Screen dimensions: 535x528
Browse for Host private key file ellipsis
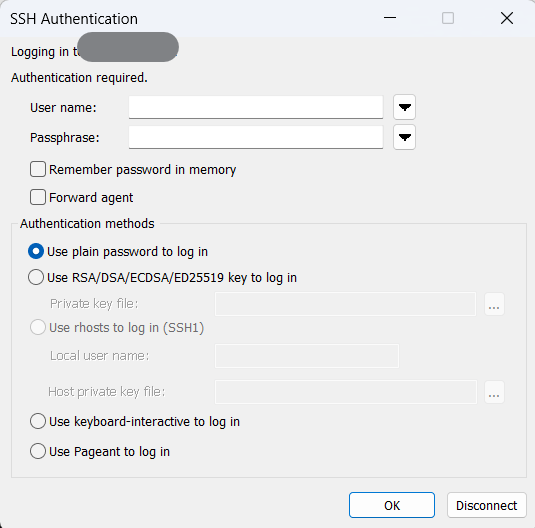point(494,392)
